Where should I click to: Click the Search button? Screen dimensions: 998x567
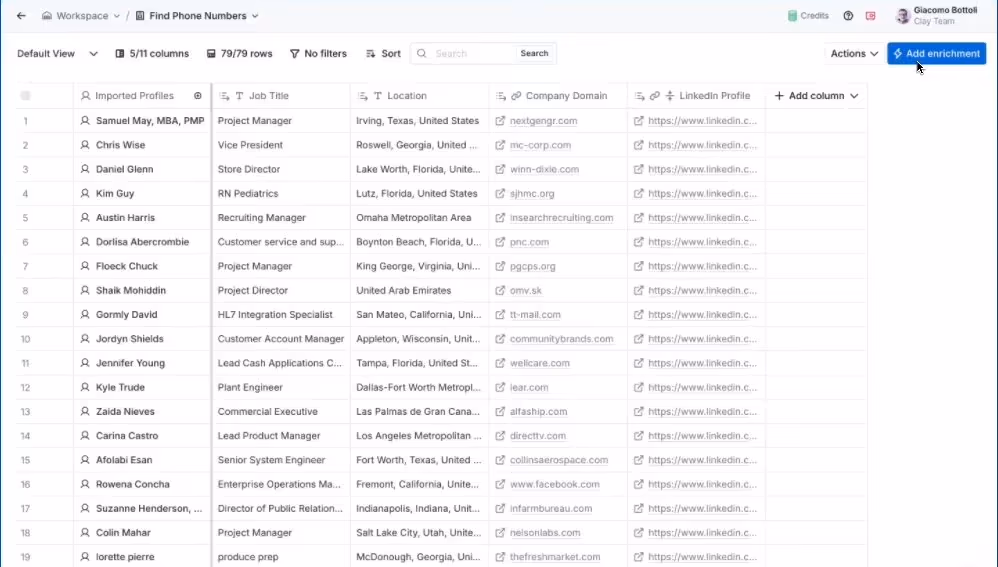[534, 53]
